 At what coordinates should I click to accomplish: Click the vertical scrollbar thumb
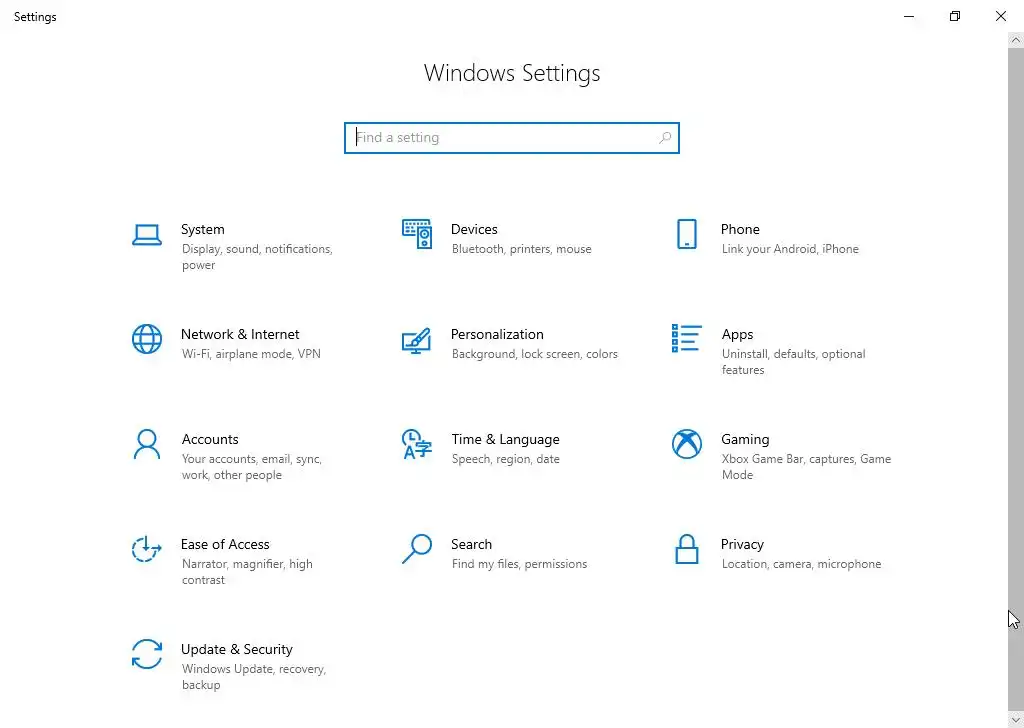coord(1016,380)
